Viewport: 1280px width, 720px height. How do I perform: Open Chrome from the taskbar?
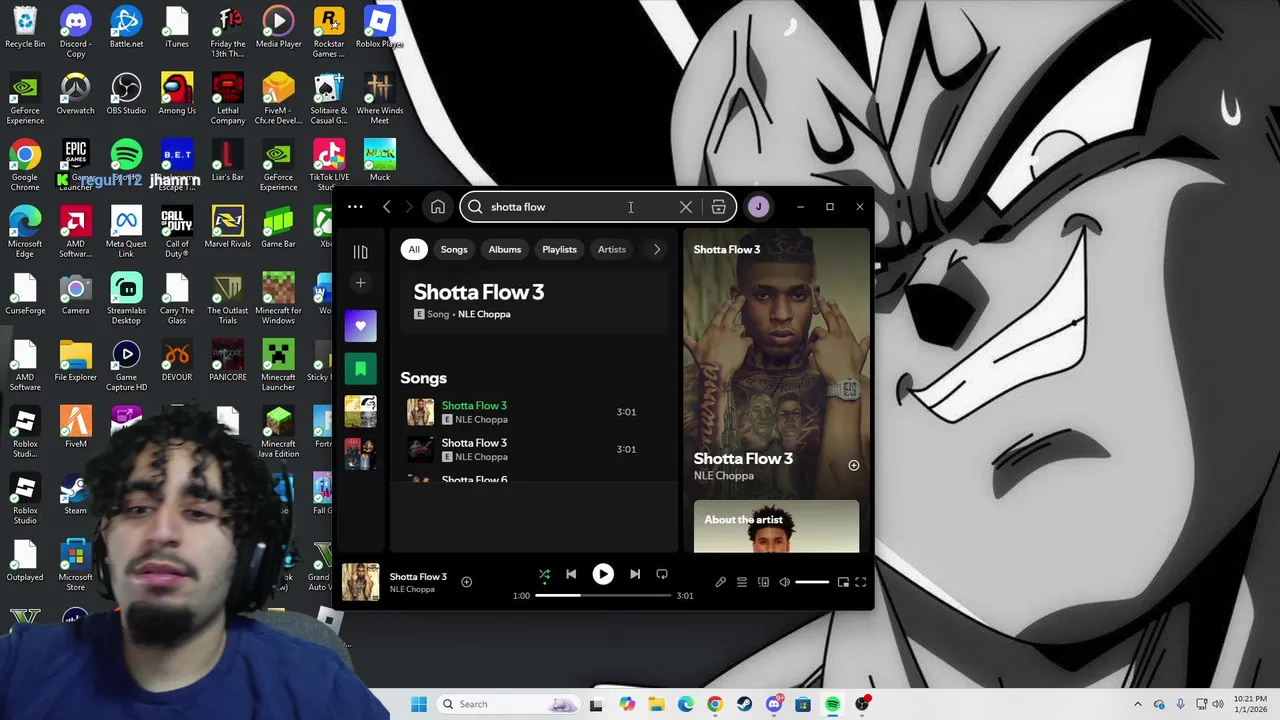pos(714,704)
